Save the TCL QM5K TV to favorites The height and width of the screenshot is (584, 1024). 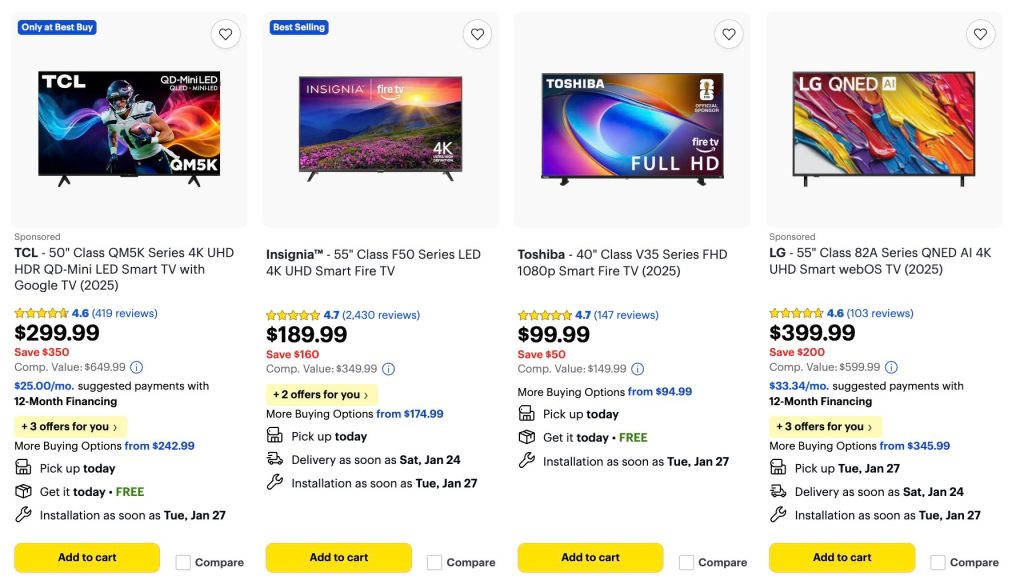click(226, 34)
